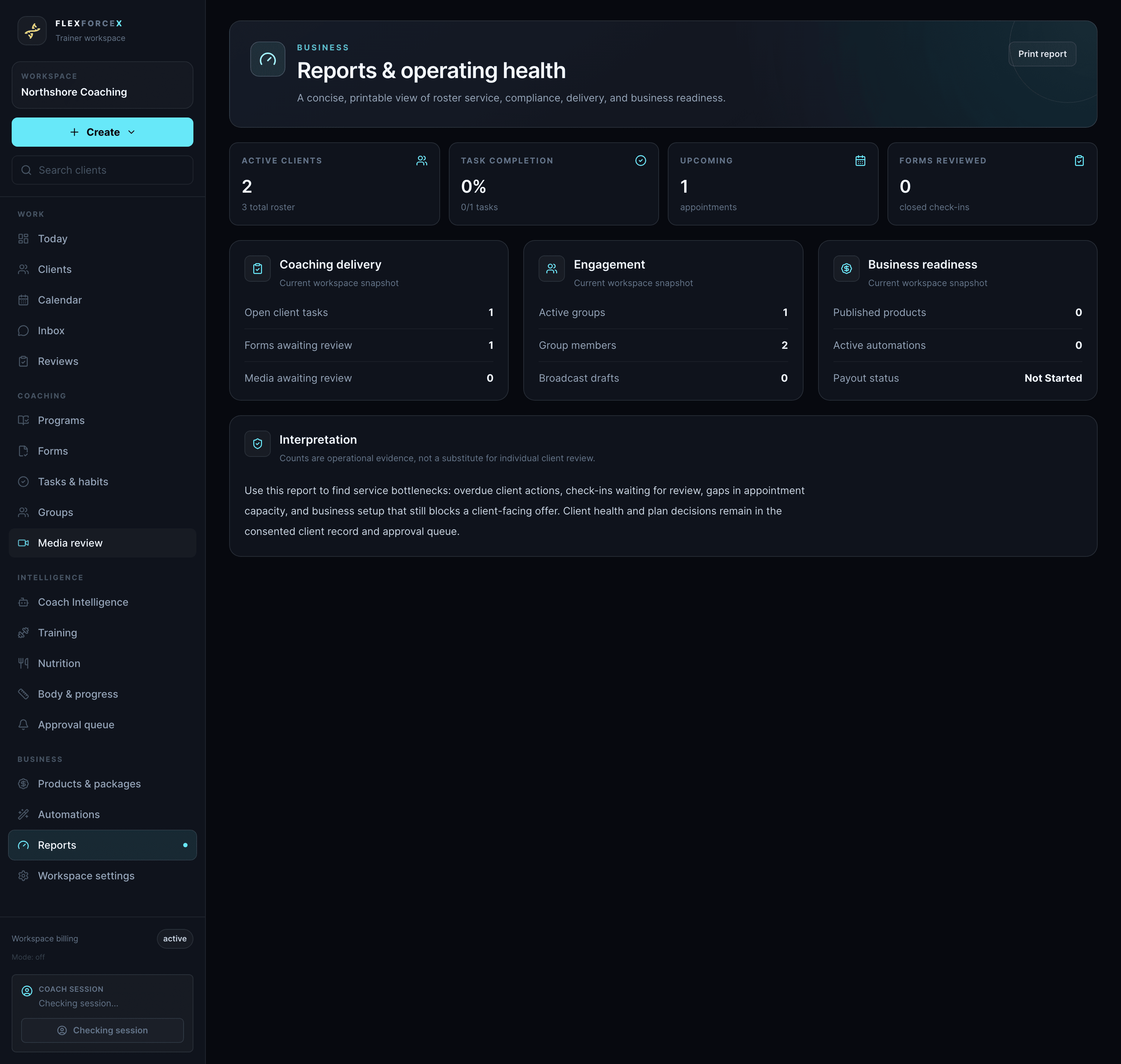Click the Clients people icon in sidebar
The height and width of the screenshot is (1064, 1121).
coord(23,269)
